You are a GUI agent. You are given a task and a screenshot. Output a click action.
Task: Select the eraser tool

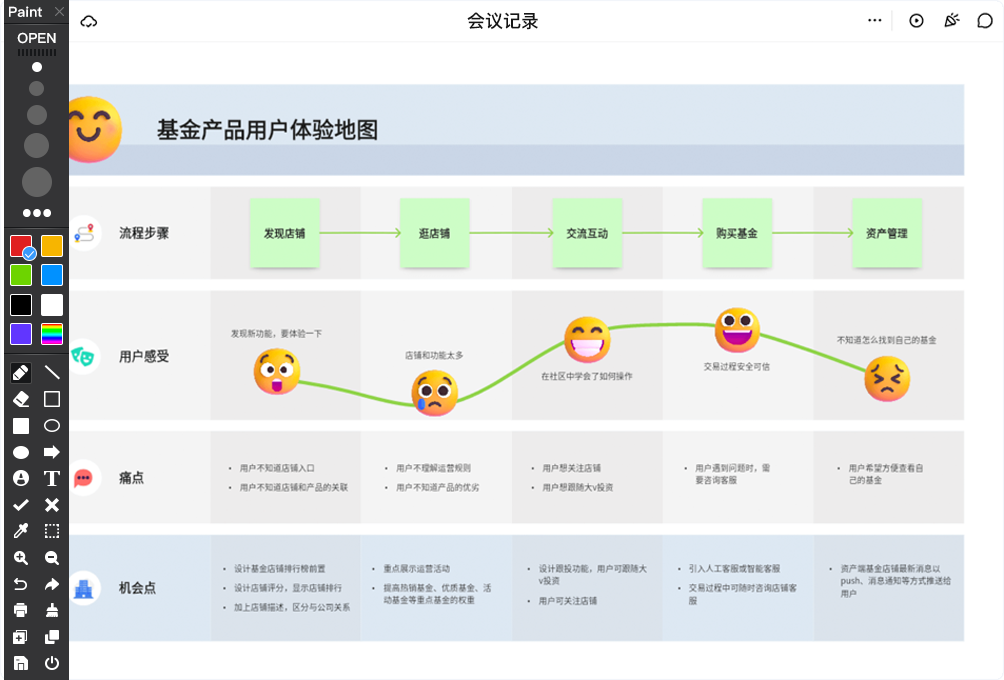tap(21, 399)
